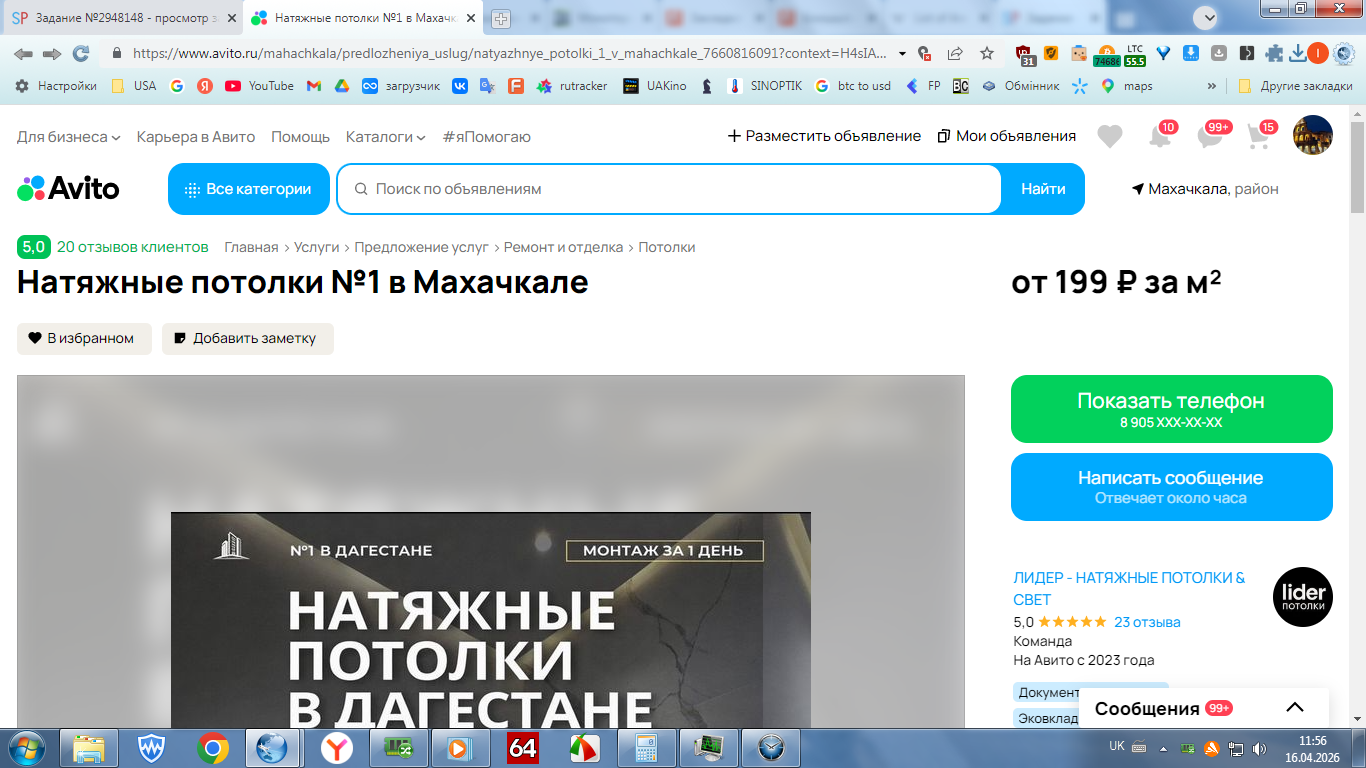
Task: Open the Bitcoin price extension icon
Action: click(1106, 55)
